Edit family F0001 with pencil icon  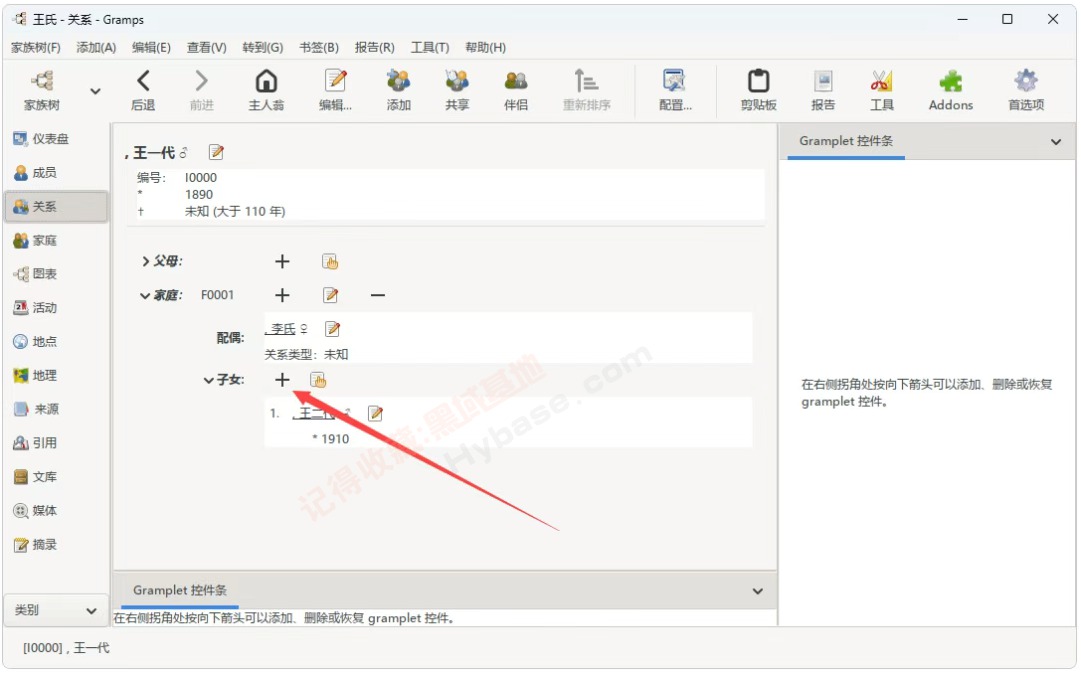330,295
